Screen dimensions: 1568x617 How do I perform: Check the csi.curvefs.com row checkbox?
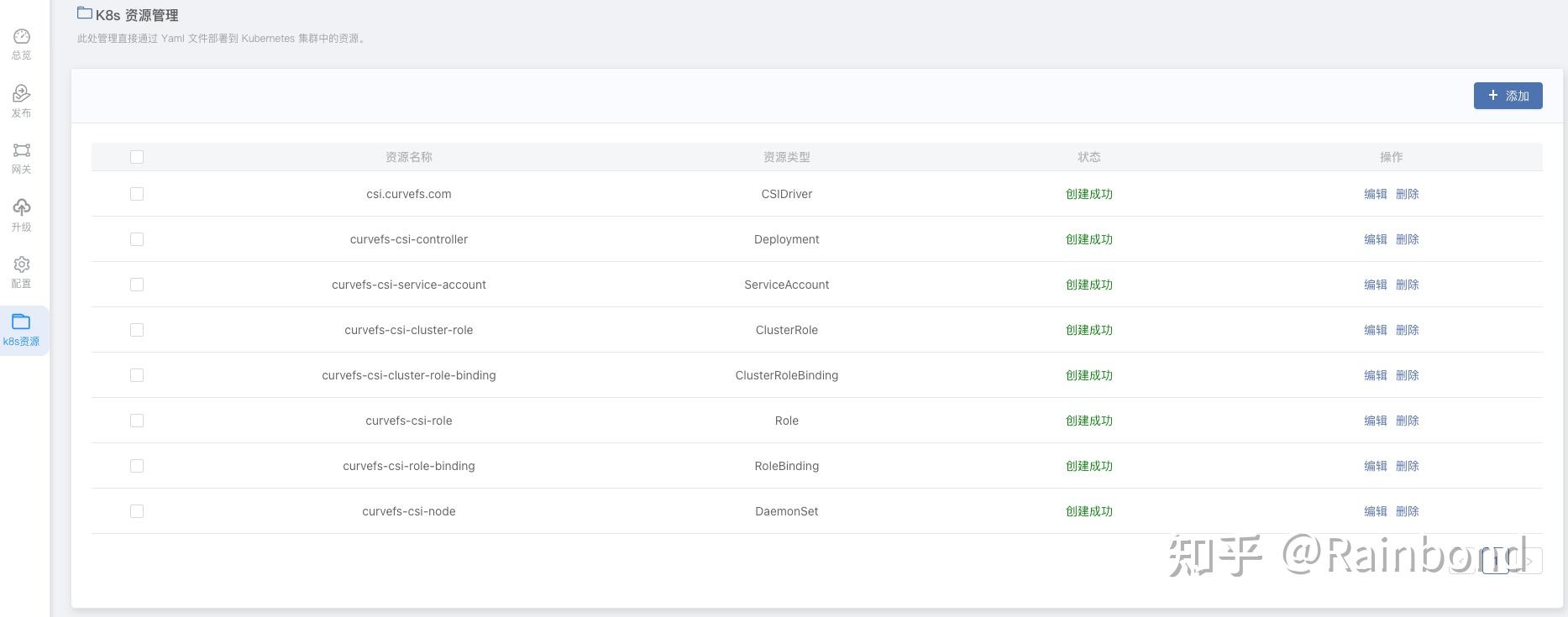[x=137, y=194]
